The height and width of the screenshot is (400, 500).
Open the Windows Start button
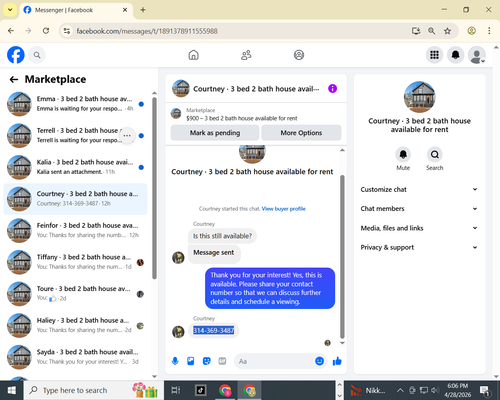(x=12, y=390)
